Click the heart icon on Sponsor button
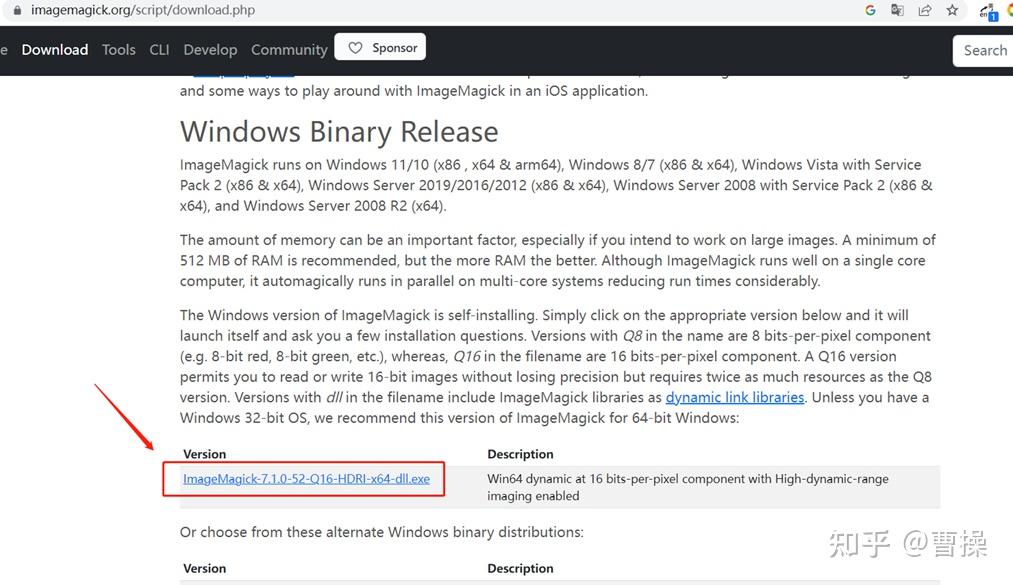This screenshot has height=585, width=1013. [x=355, y=48]
